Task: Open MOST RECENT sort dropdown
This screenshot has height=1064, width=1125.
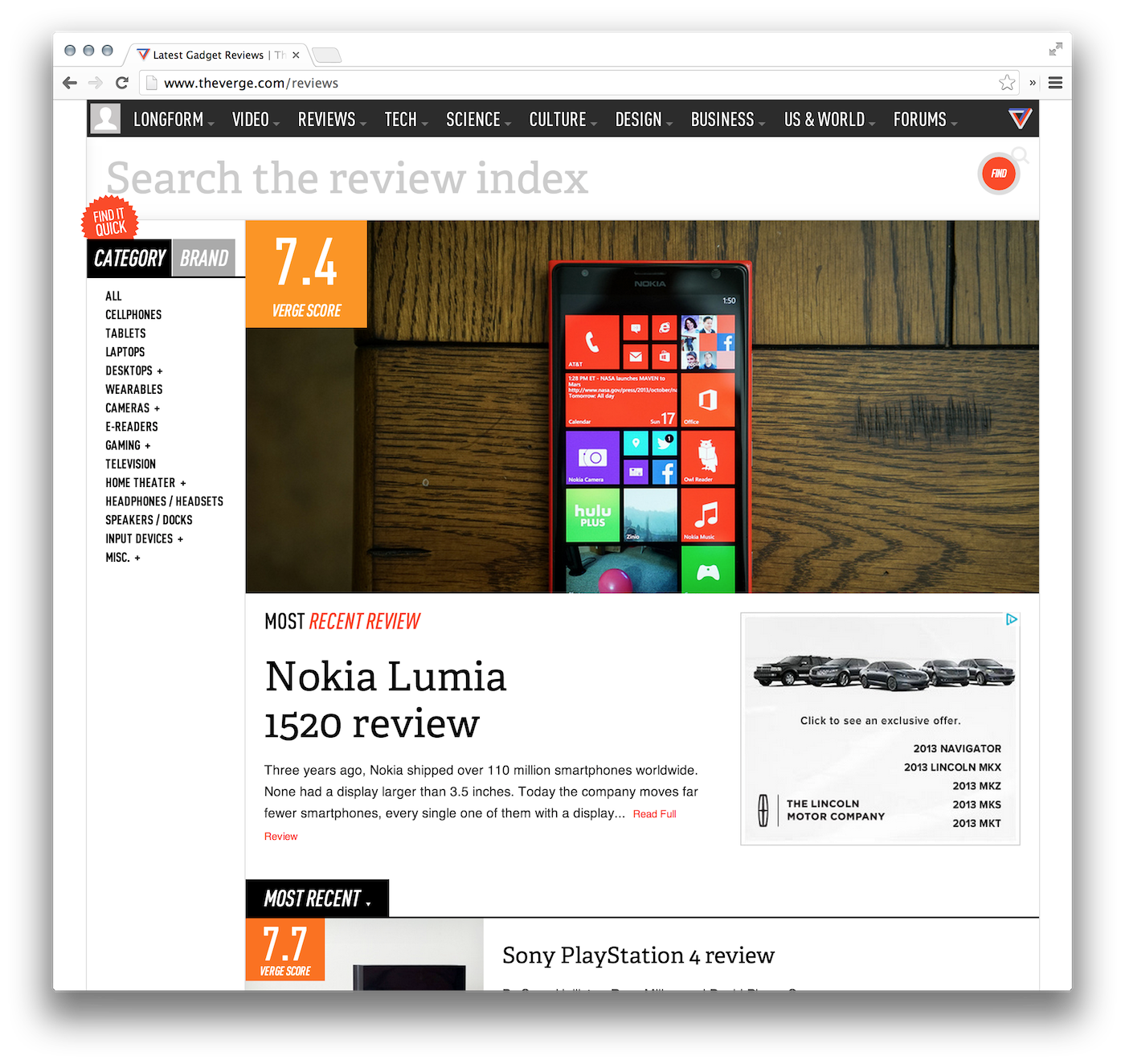Action: click(317, 898)
